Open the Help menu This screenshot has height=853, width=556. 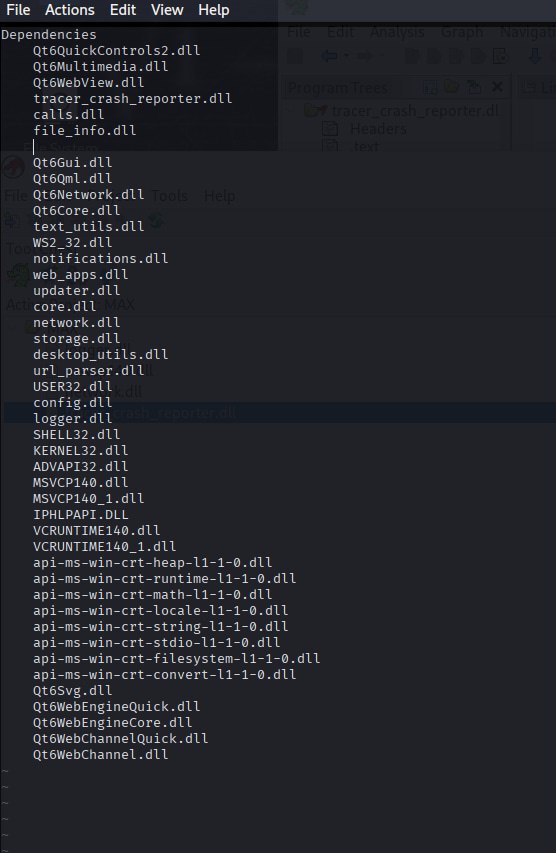pyautogui.click(x=213, y=10)
